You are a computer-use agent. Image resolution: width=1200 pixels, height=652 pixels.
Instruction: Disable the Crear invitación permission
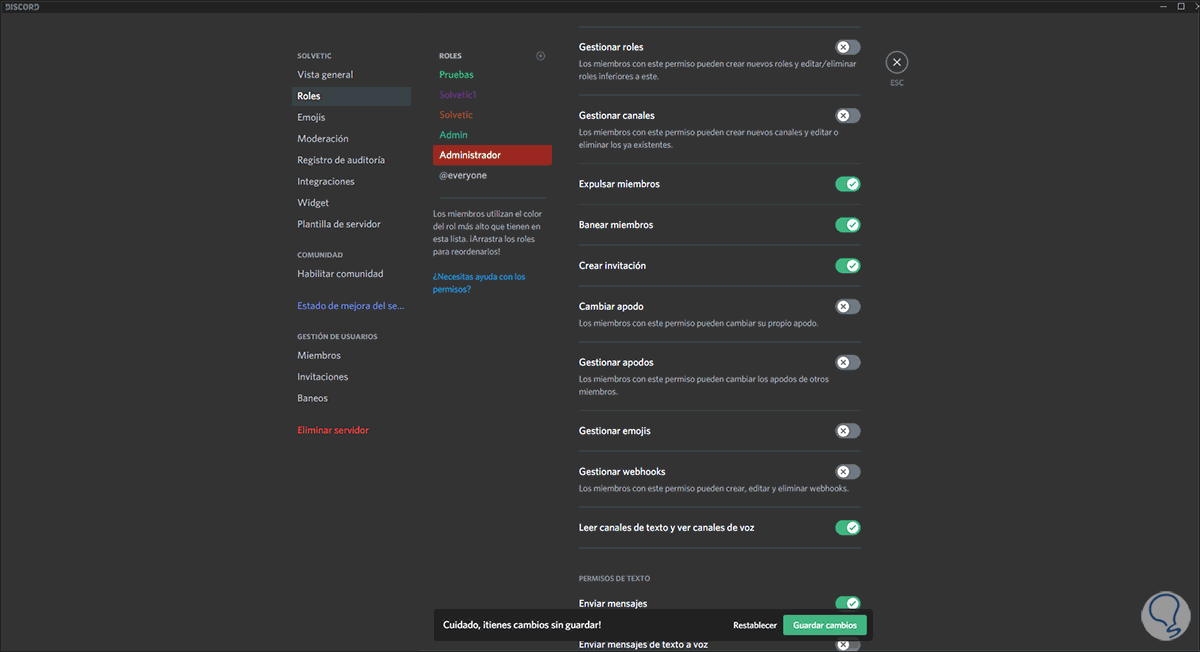847,266
